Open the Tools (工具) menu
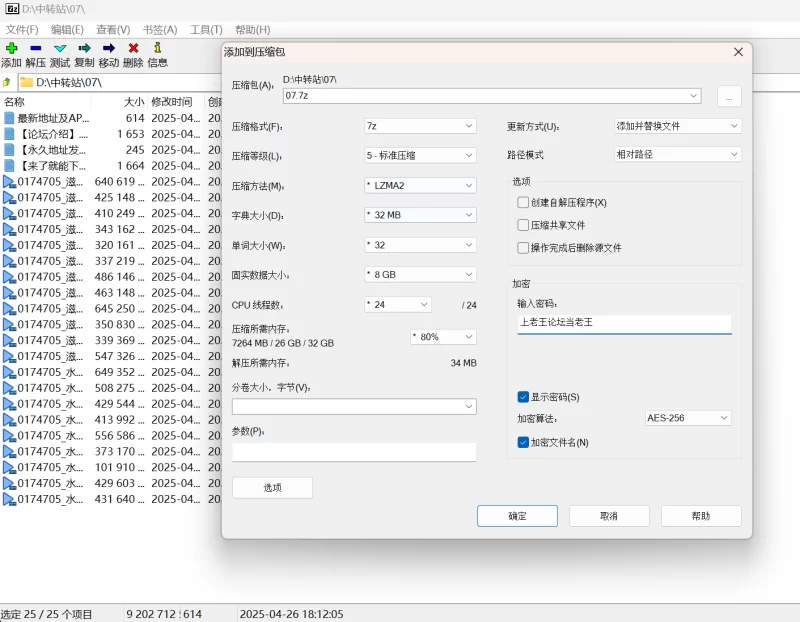The image size is (800, 622). 206,30
